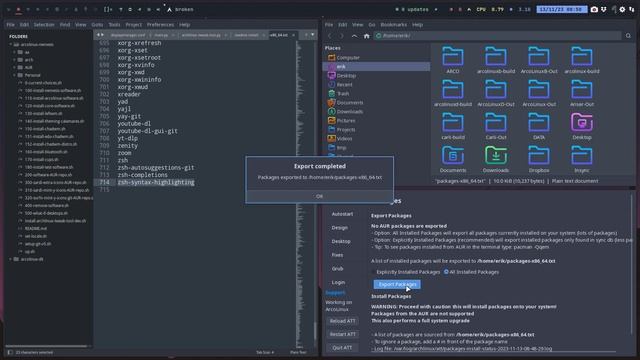640x360 pixels.
Task: Open the ArcoLinuxD-Out folder
Action: click(496, 93)
